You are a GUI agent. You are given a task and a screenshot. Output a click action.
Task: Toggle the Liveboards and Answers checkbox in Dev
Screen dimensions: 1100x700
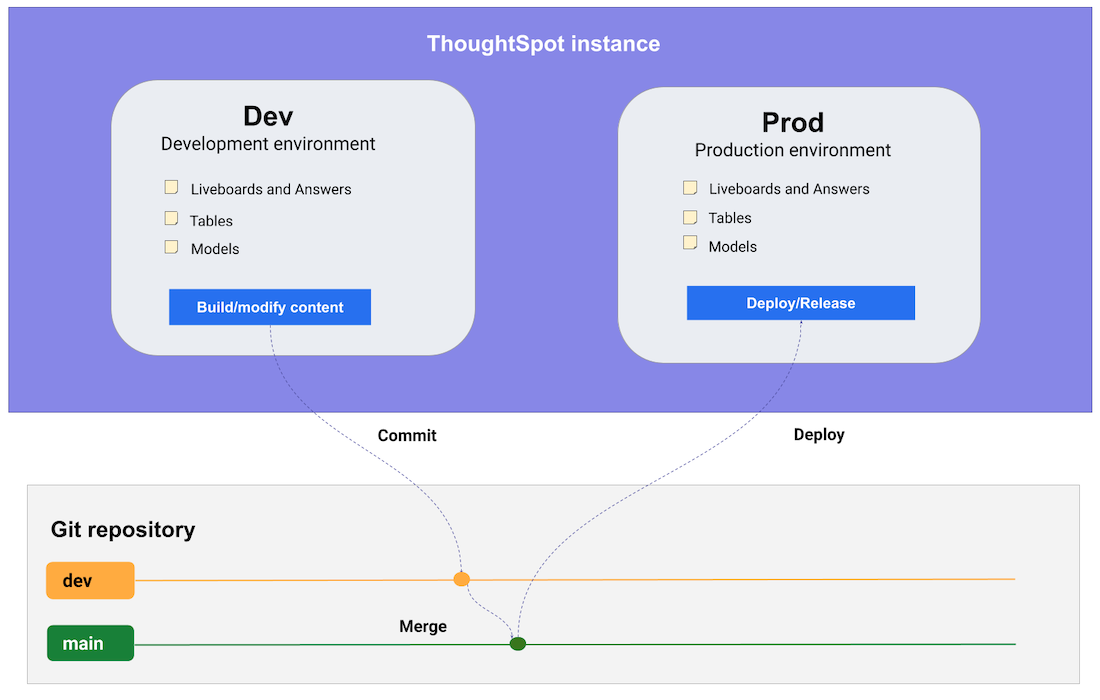(x=171, y=187)
